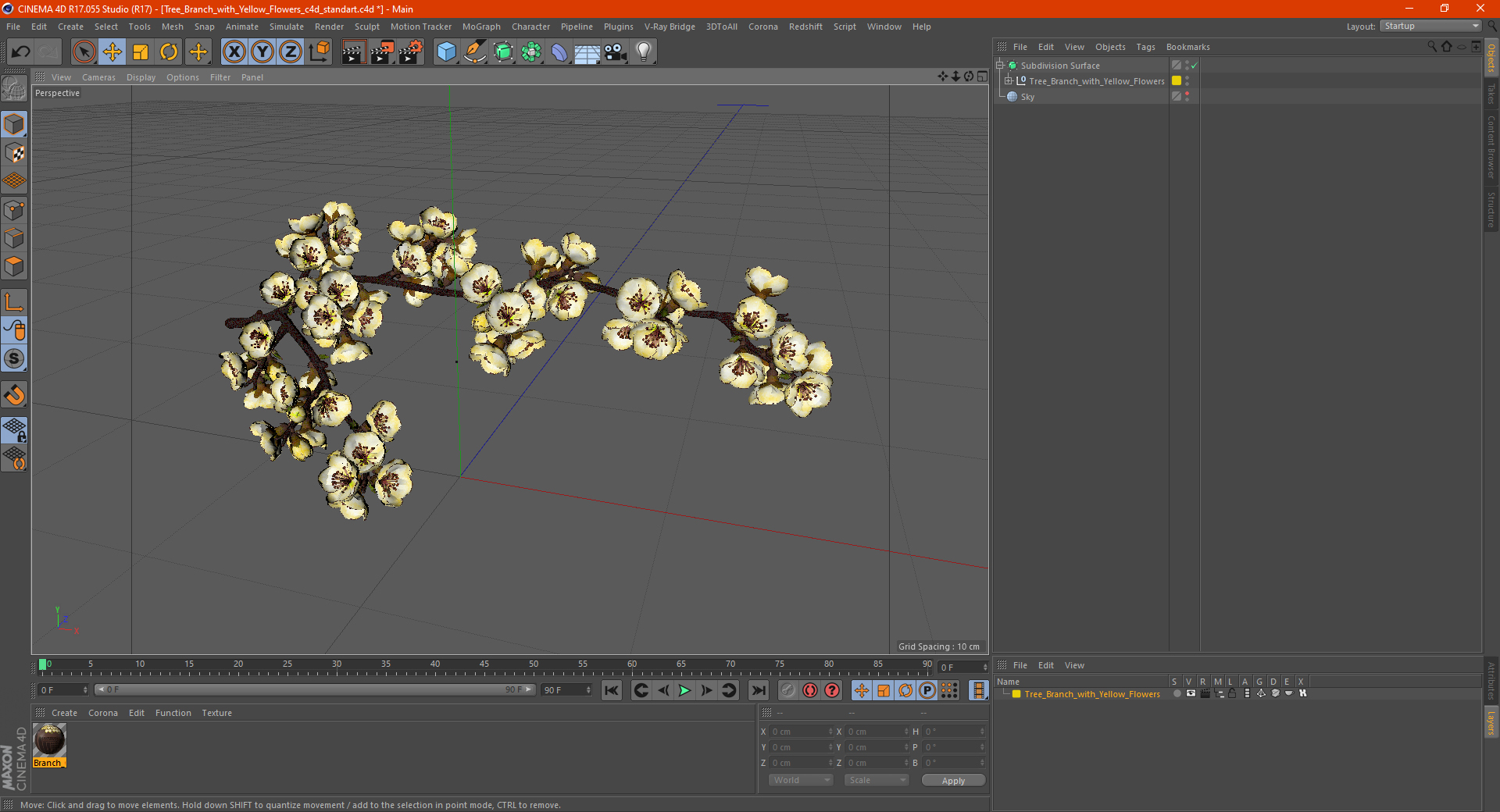Click the Camera object icon
This screenshot has width=1500, height=812.
point(615,52)
